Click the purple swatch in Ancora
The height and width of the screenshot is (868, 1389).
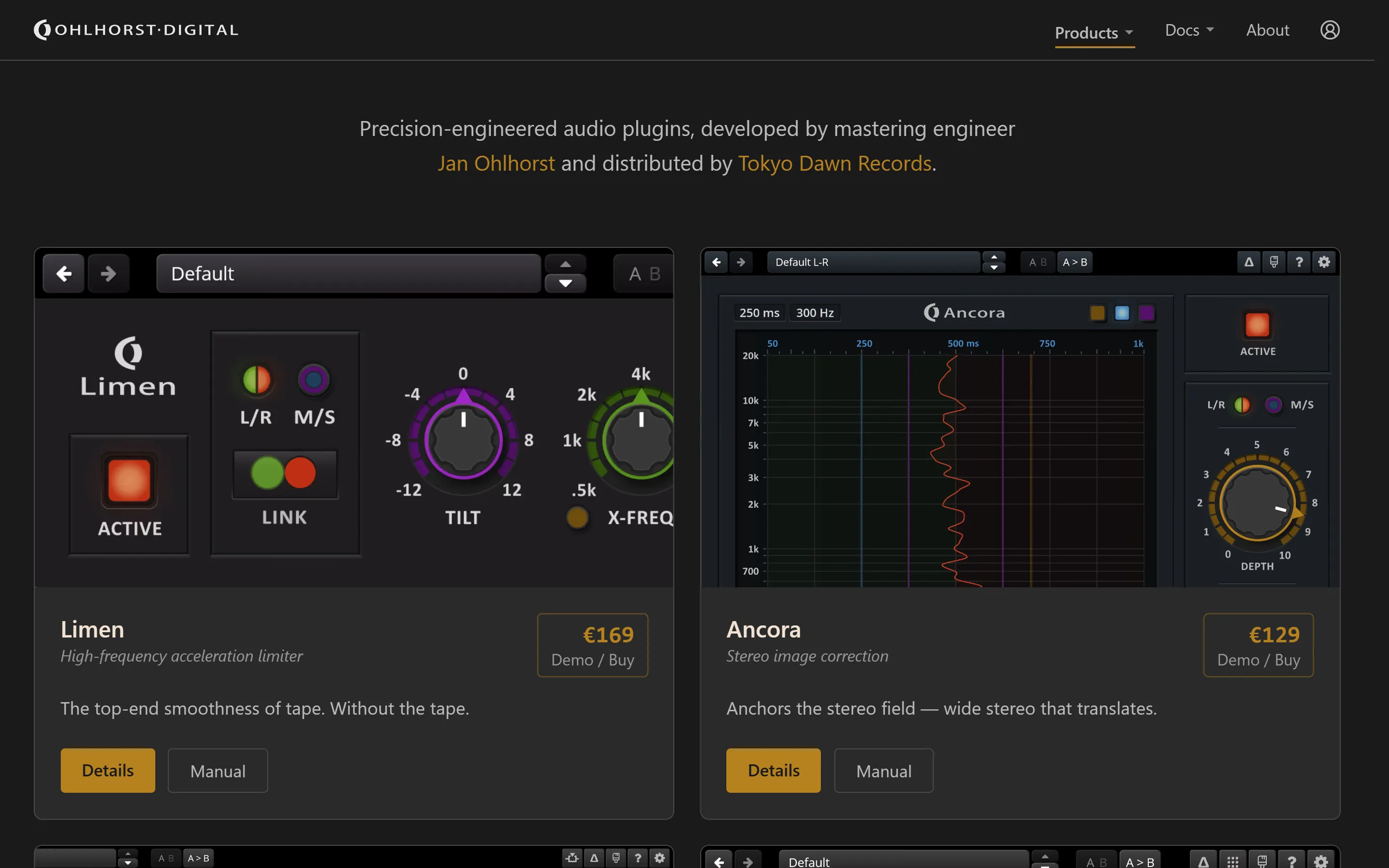[x=1146, y=313]
